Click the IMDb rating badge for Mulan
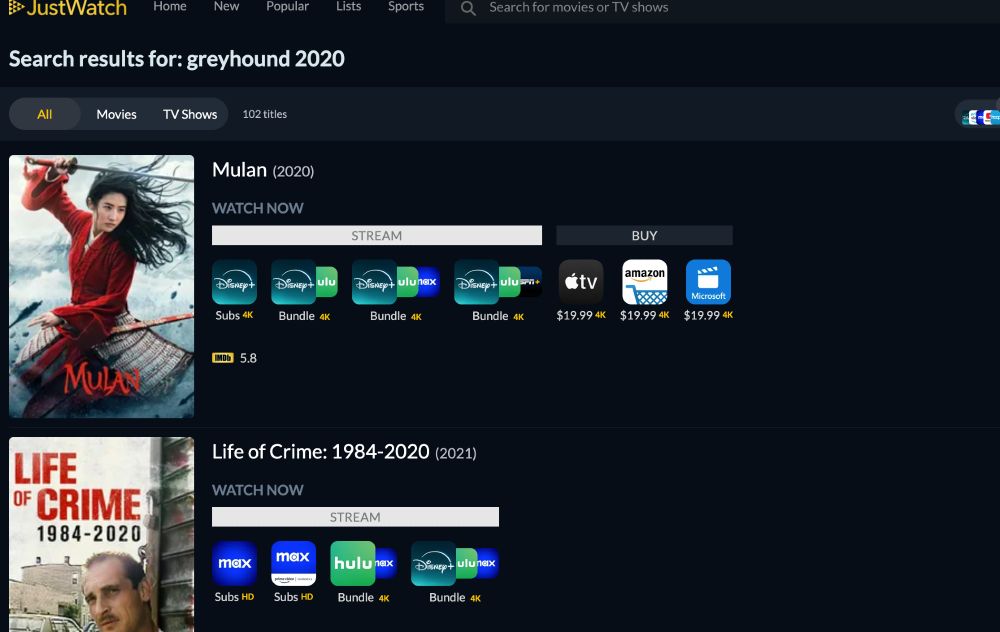 pyautogui.click(x=223, y=358)
